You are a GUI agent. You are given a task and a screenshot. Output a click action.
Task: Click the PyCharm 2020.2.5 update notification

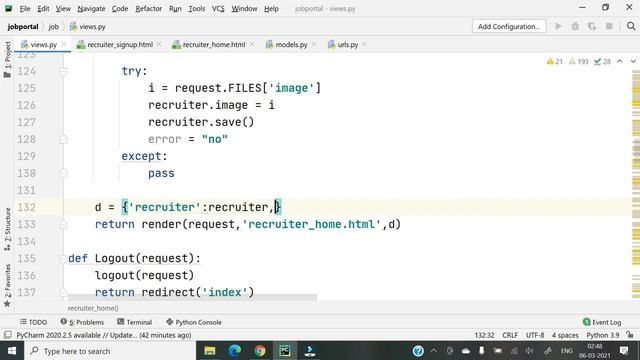[104, 335]
